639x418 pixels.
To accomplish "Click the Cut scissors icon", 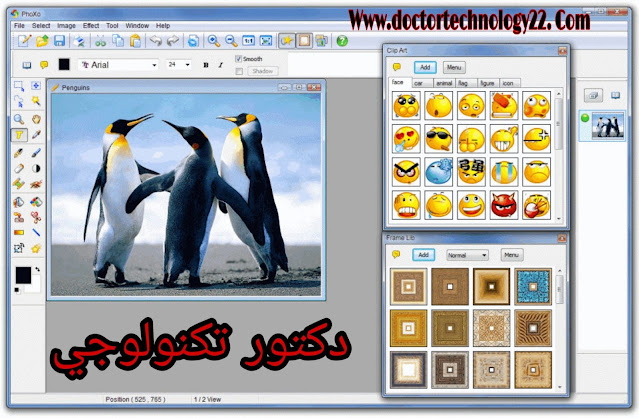I will (100, 41).
